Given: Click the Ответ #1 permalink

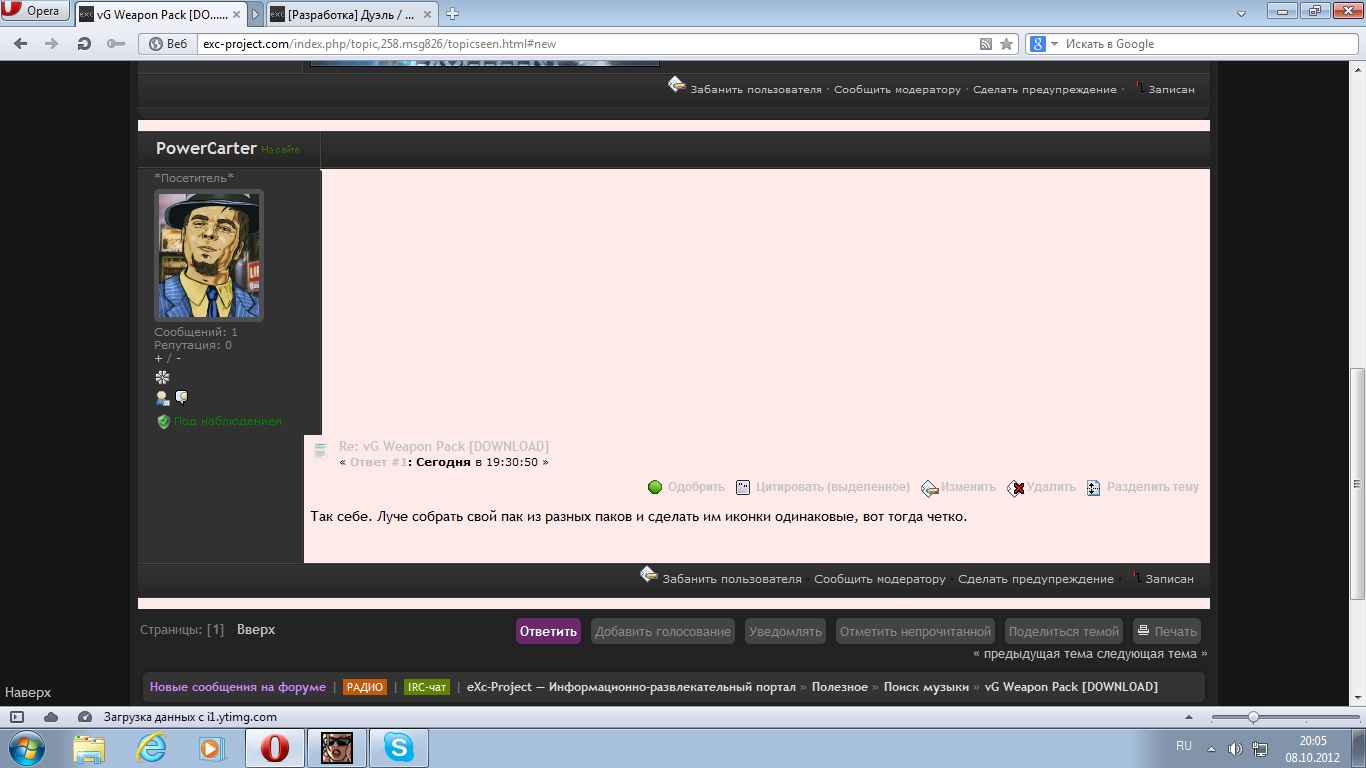Looking at the screenshot, I should (x=378, y=462).
